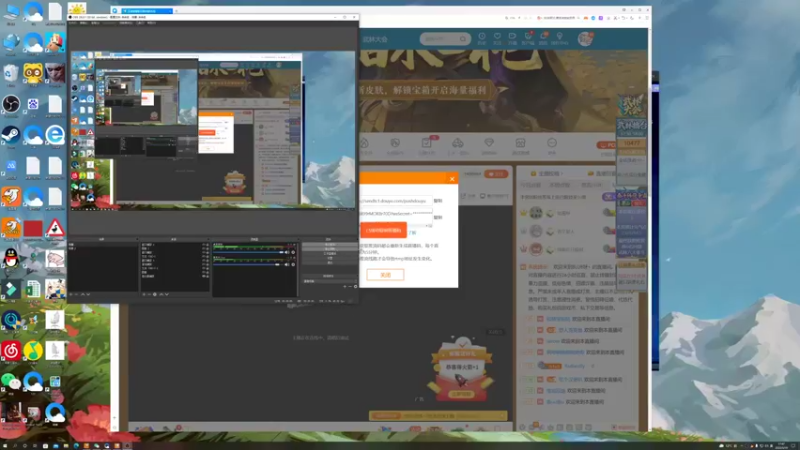Screen dimensions: 800x450
Task: Open the Excel spreadsheet file on desktop
Action: pyautogui.click(x=33, y=289)
